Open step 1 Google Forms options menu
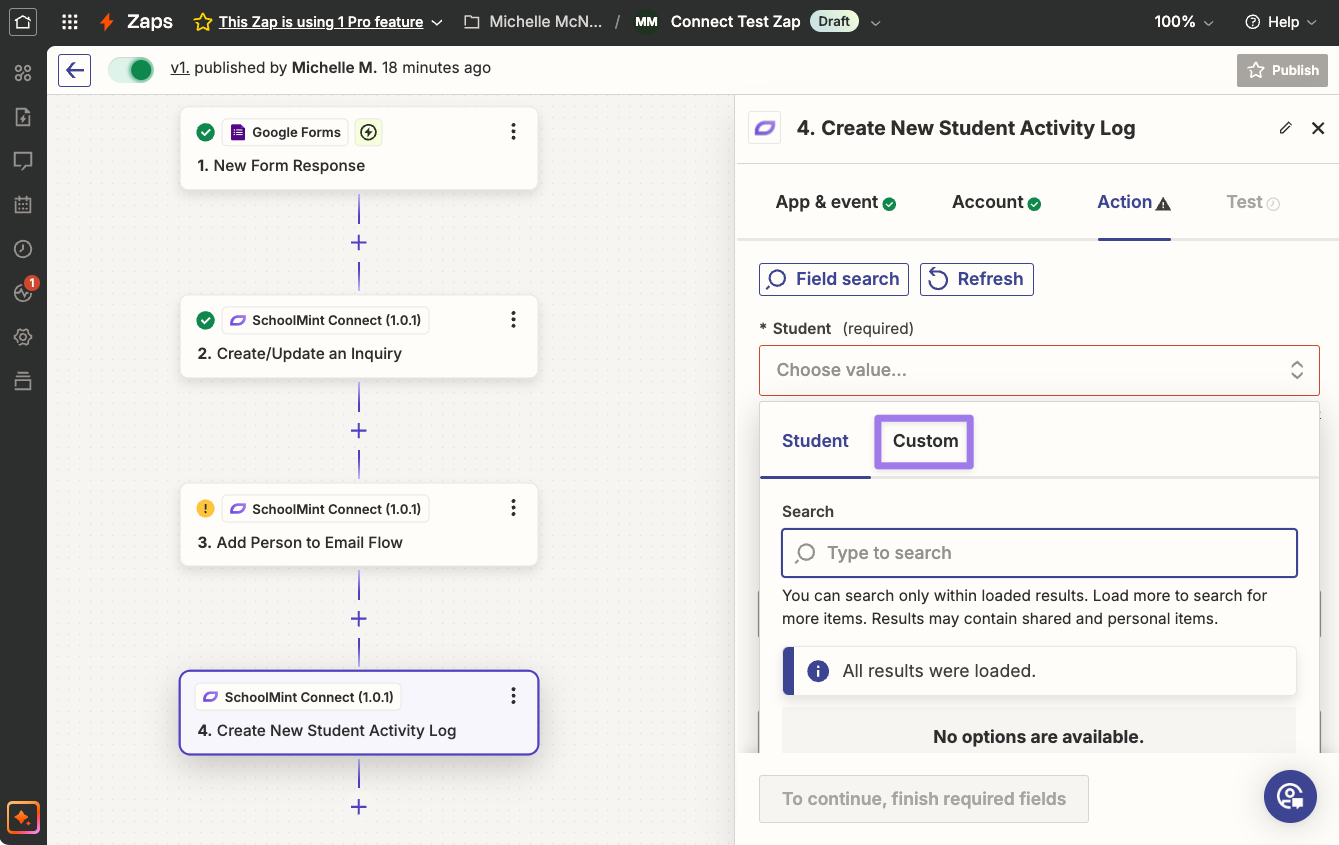The width and height of the screenshot is (1339, 845). tap(513, 132)
